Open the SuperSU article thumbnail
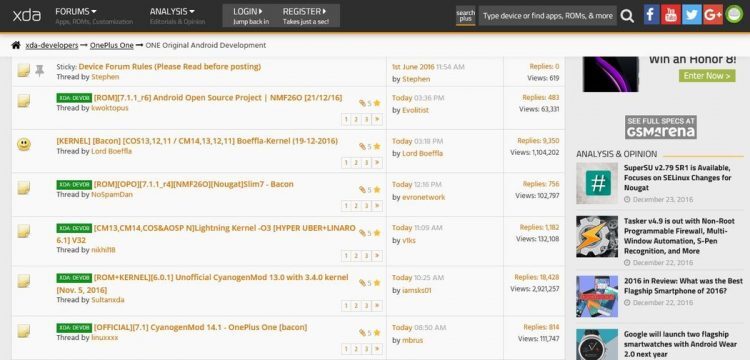Screen dimensions: 750x360 (597, 183)
